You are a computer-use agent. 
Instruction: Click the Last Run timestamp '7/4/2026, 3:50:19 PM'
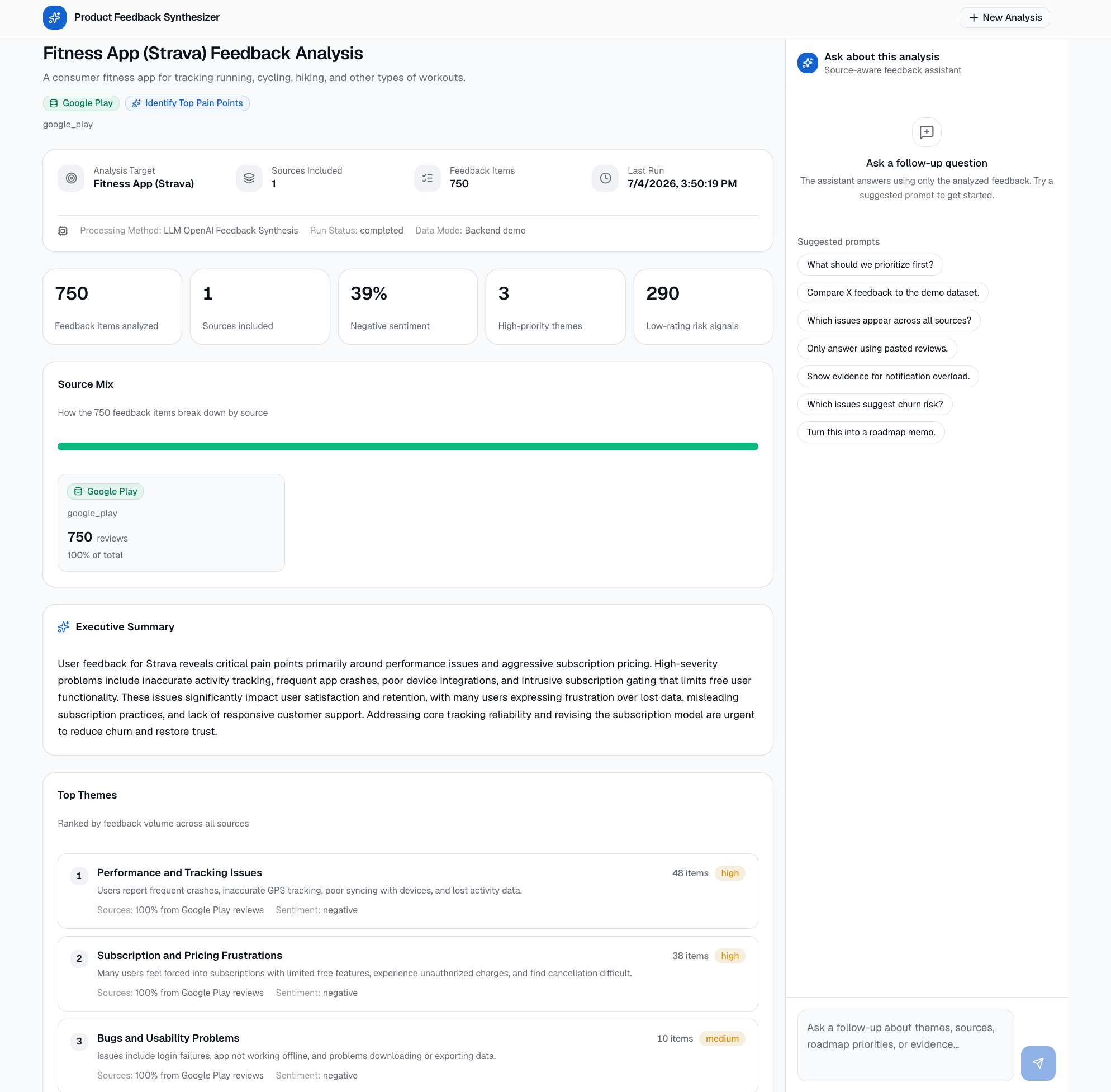682,183
